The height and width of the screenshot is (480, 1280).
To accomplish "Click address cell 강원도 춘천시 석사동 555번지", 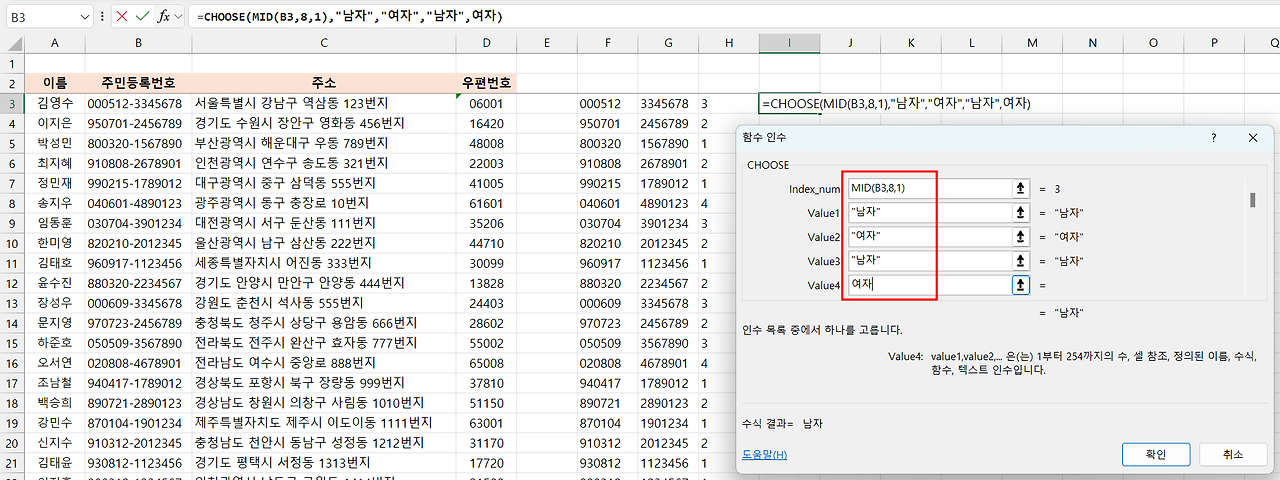I will 323,304.
